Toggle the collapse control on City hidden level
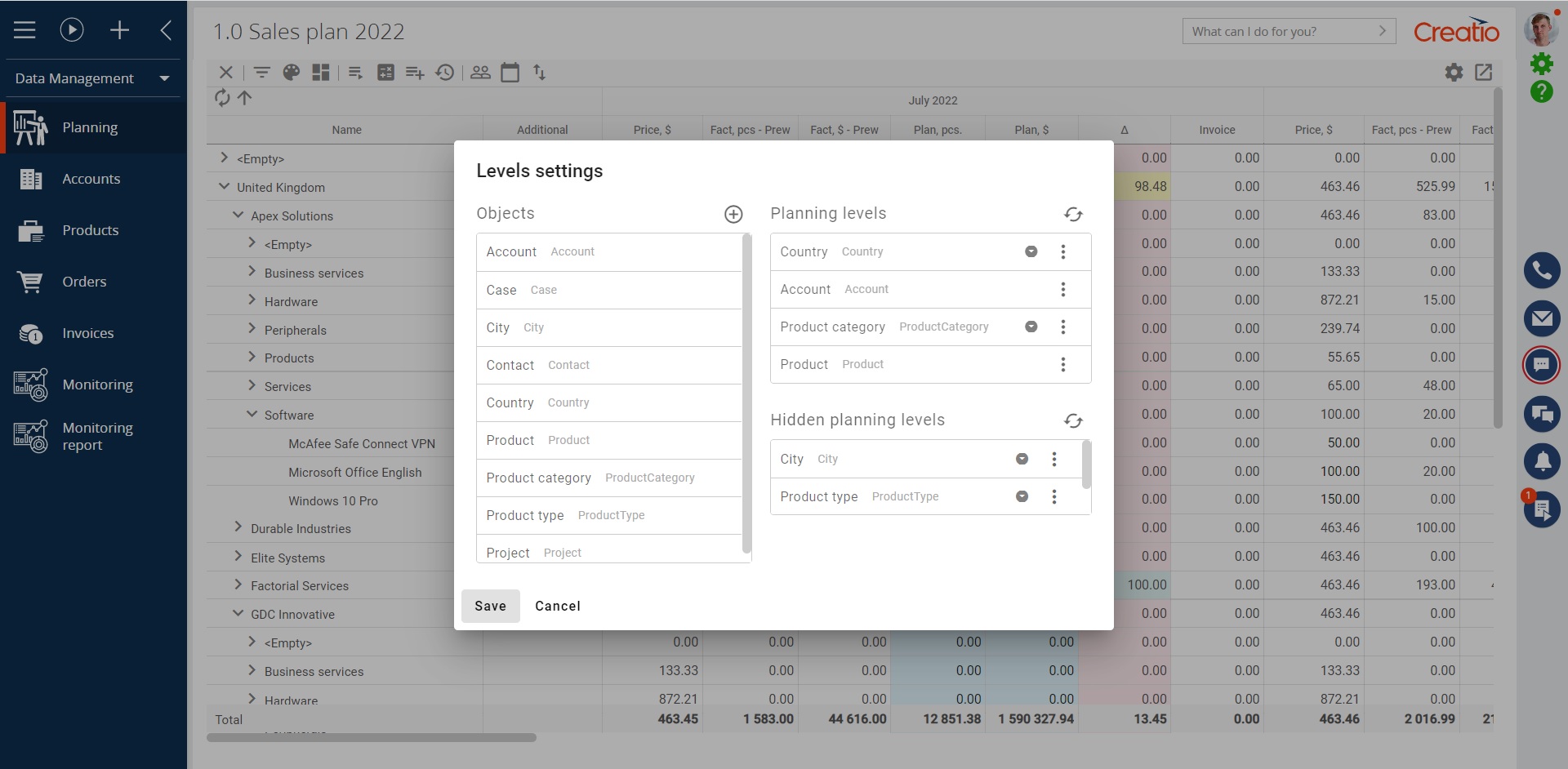 click(x=1022, y=459)
